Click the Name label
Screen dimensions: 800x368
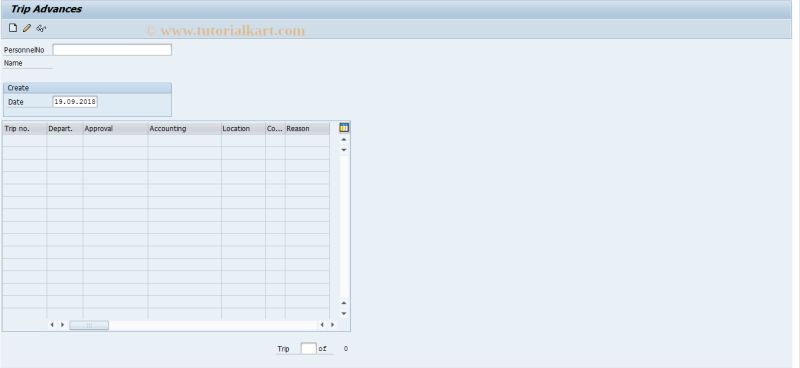[x=13, y=63]
